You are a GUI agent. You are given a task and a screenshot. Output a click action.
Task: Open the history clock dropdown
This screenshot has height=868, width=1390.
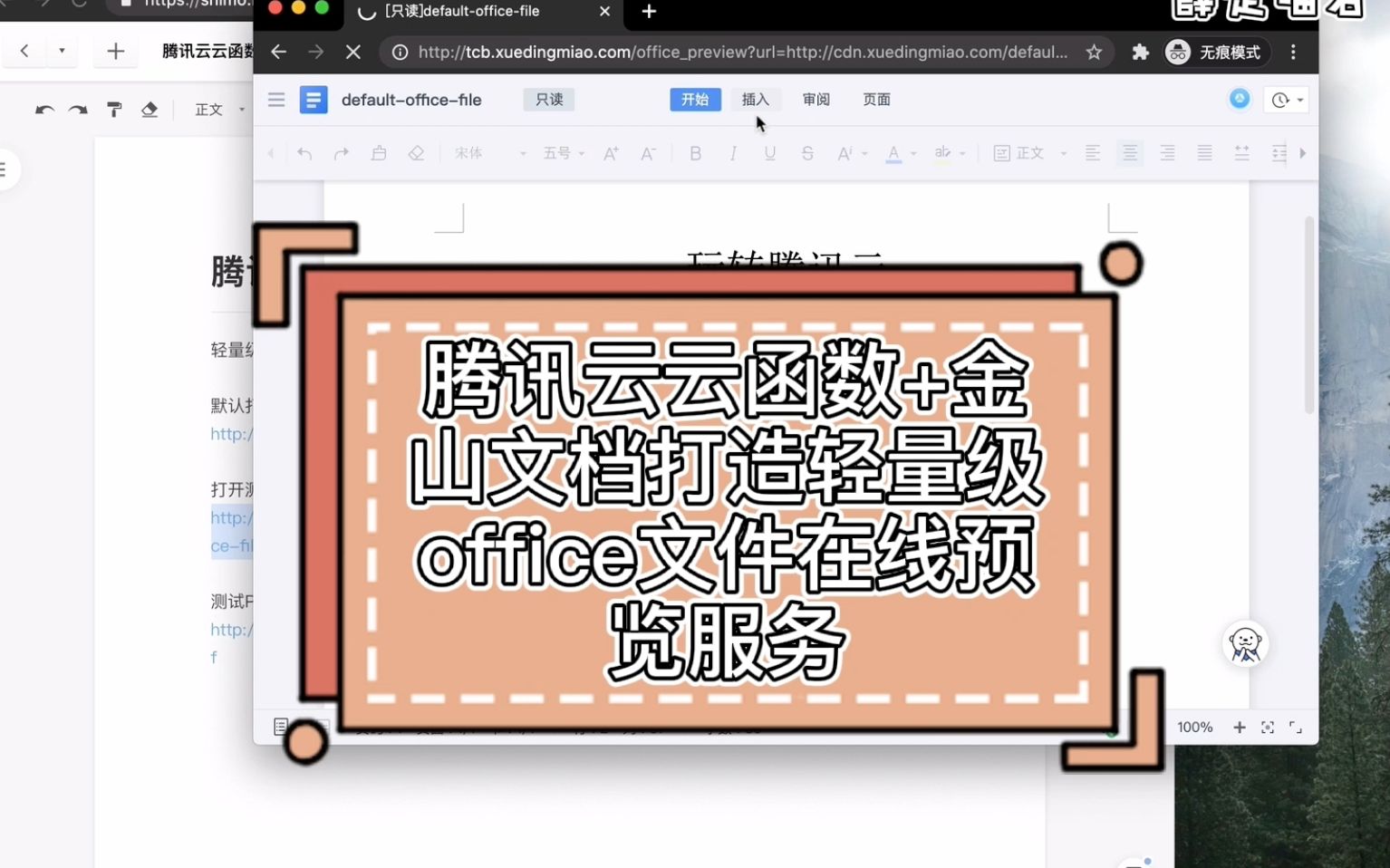(x=1287, y=100)
